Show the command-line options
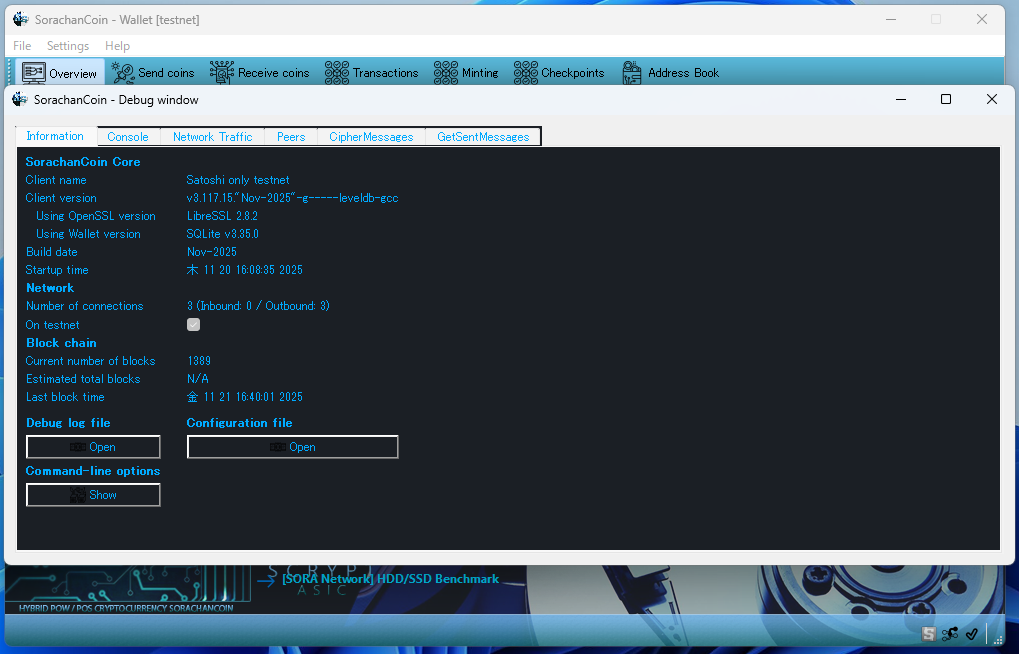The width and height of the screenshot is (1019, 654). point(93,495)
